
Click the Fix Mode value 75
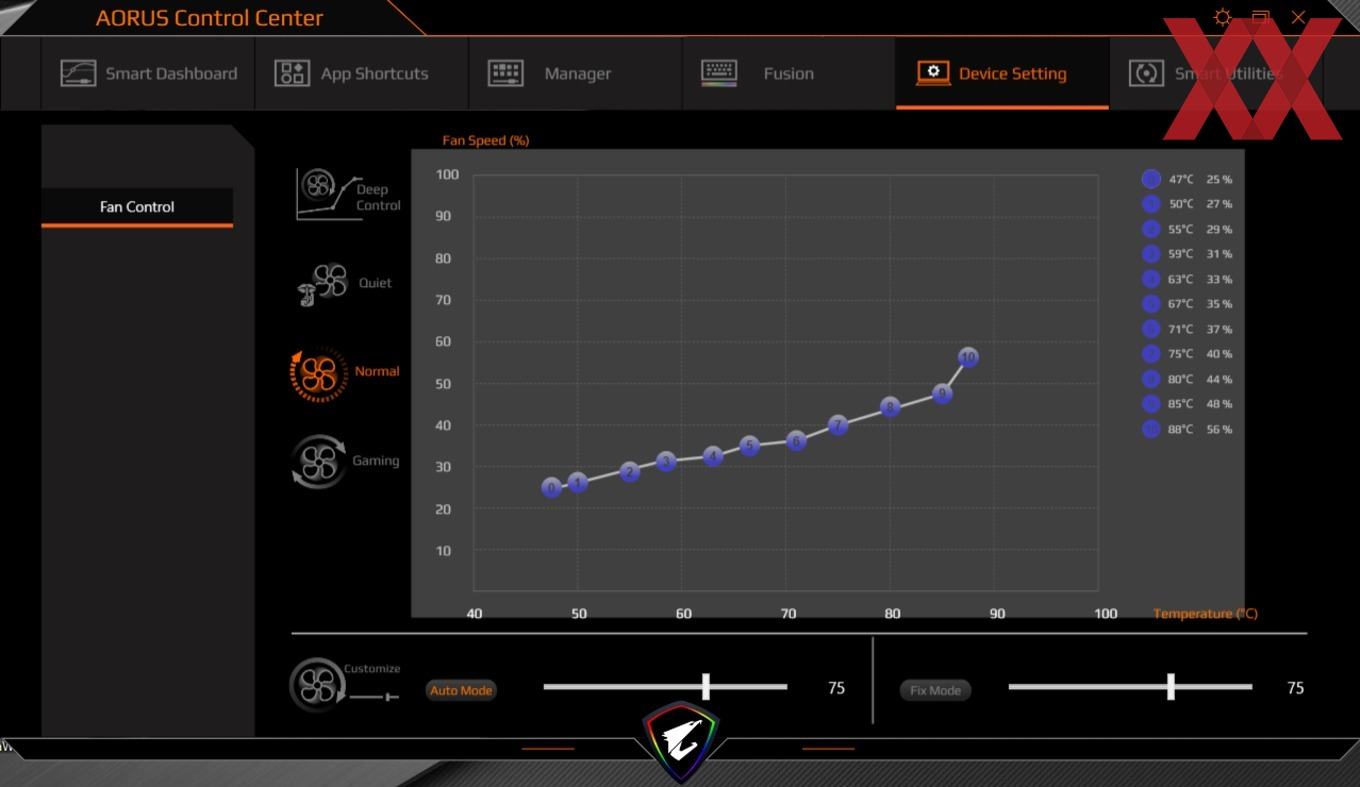[x=1295, y=688]
